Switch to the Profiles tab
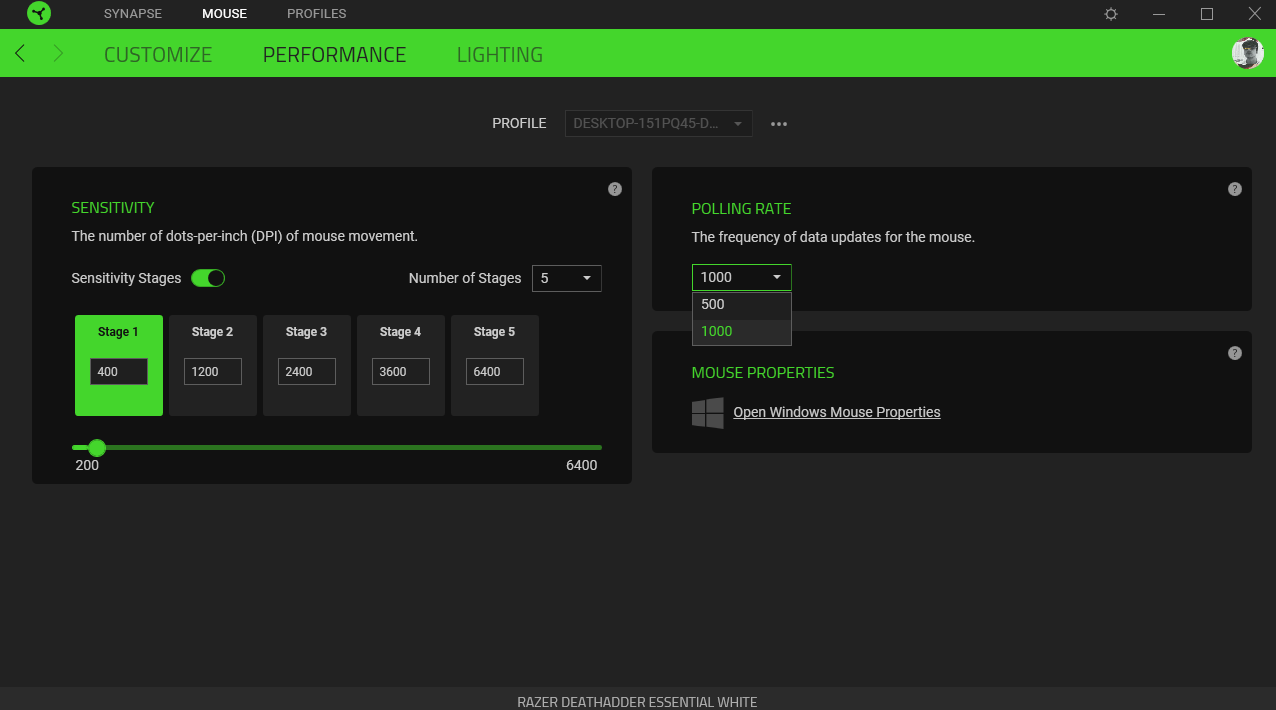Viewport: 1276px width, 710px height. tap(316, 14)
